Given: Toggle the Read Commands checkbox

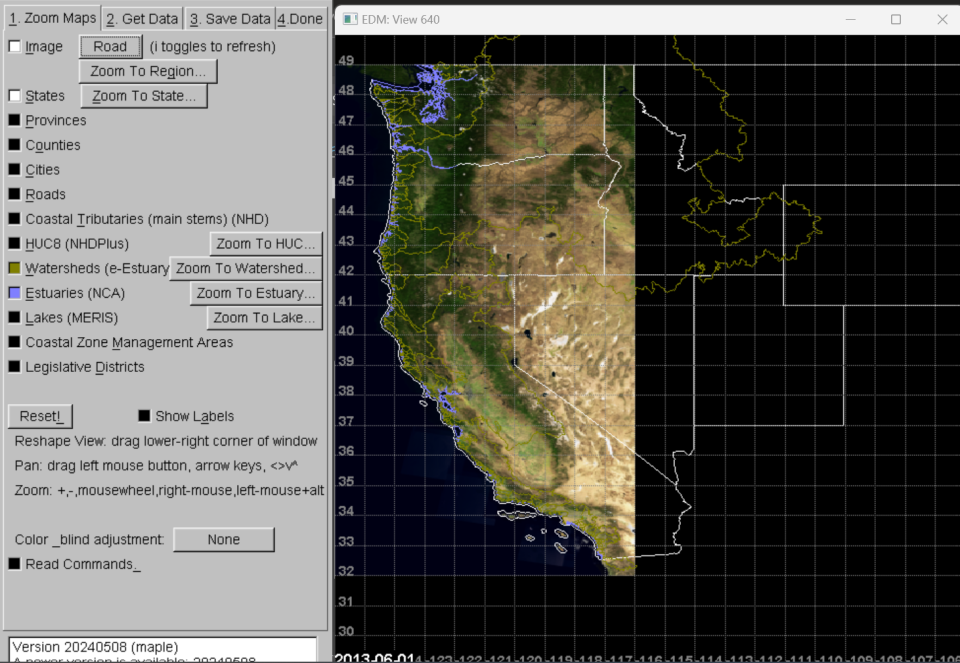Looking at the screenshot, I should click(15, 564).
